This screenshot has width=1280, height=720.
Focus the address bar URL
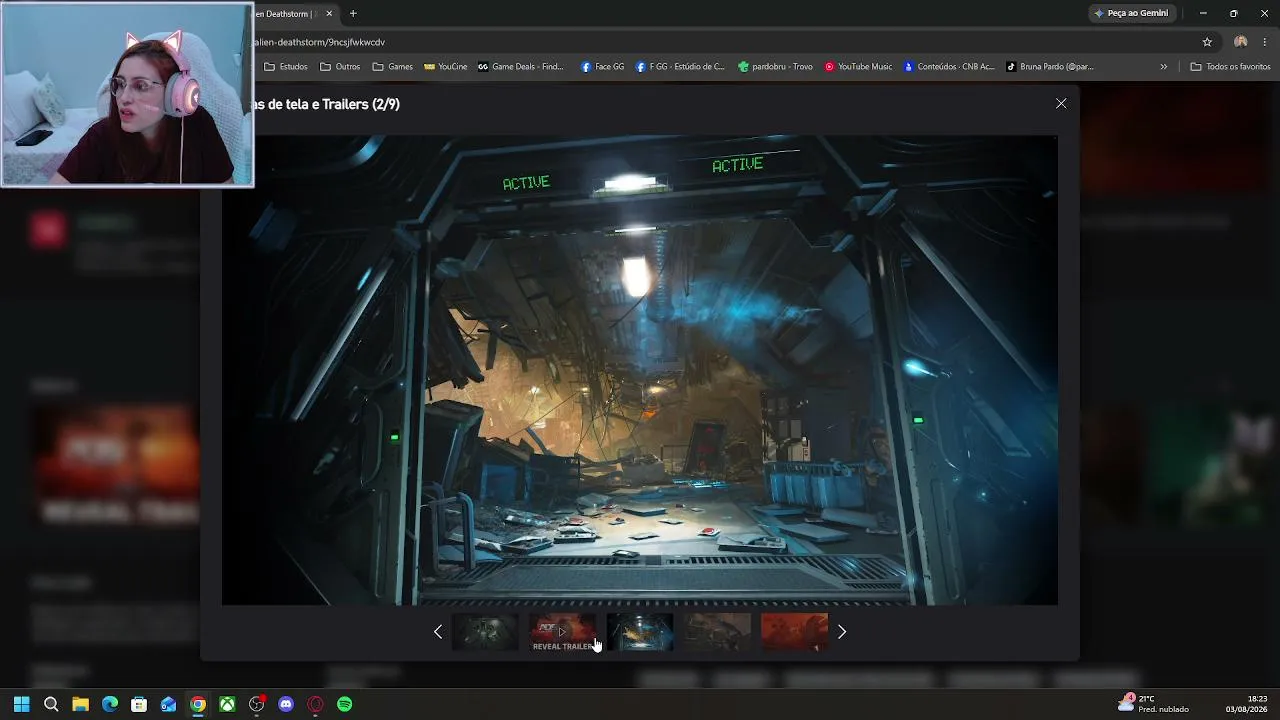tap(320, 42)
